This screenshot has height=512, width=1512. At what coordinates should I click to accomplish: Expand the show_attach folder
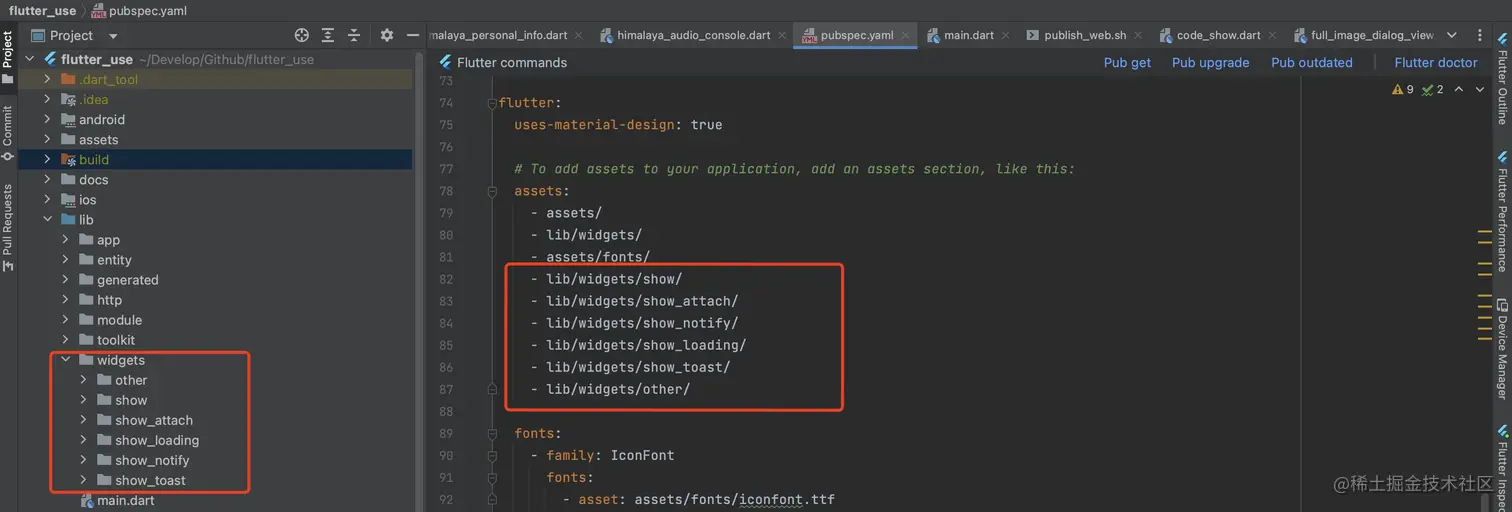click(x=83, y=420)
